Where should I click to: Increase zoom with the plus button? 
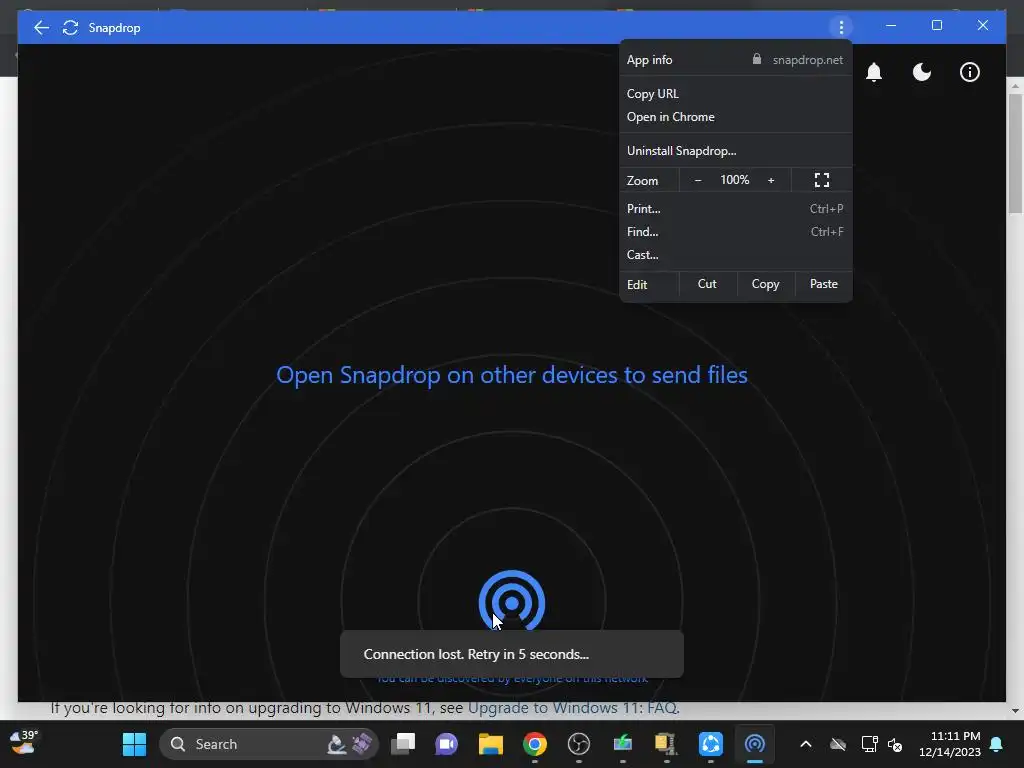coord(771,180)
